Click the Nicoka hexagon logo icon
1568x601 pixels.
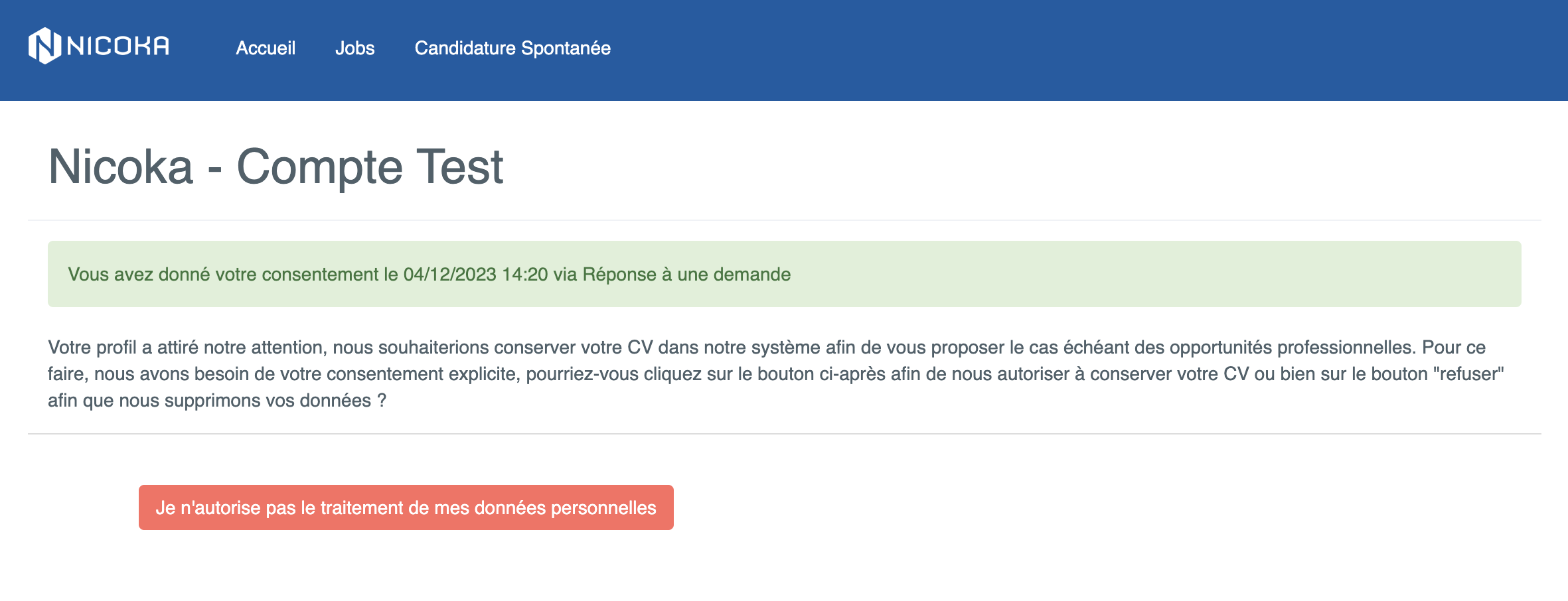pos(44,46)
